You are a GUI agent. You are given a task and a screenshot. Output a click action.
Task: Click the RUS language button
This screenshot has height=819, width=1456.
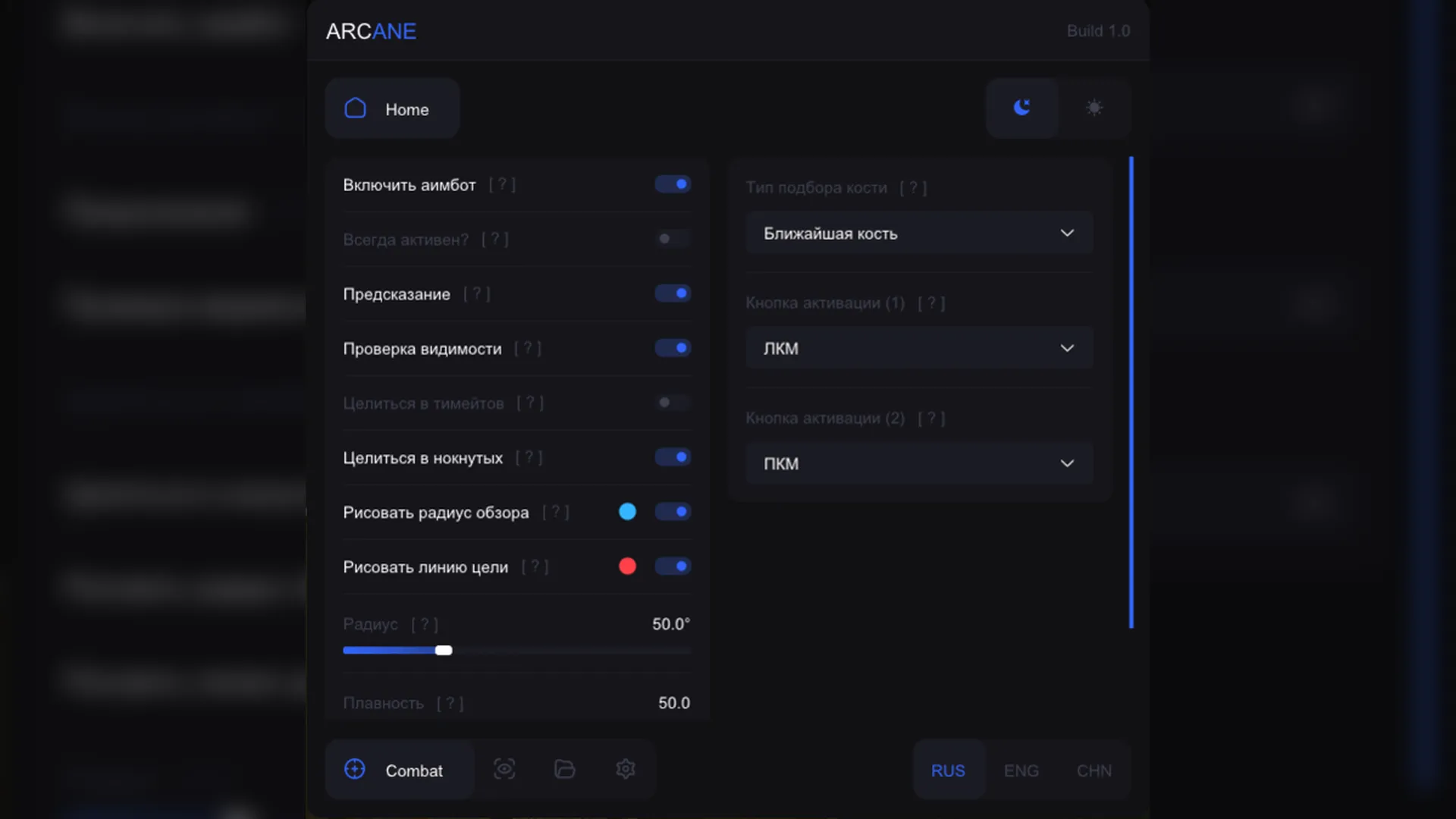point(949,770)
